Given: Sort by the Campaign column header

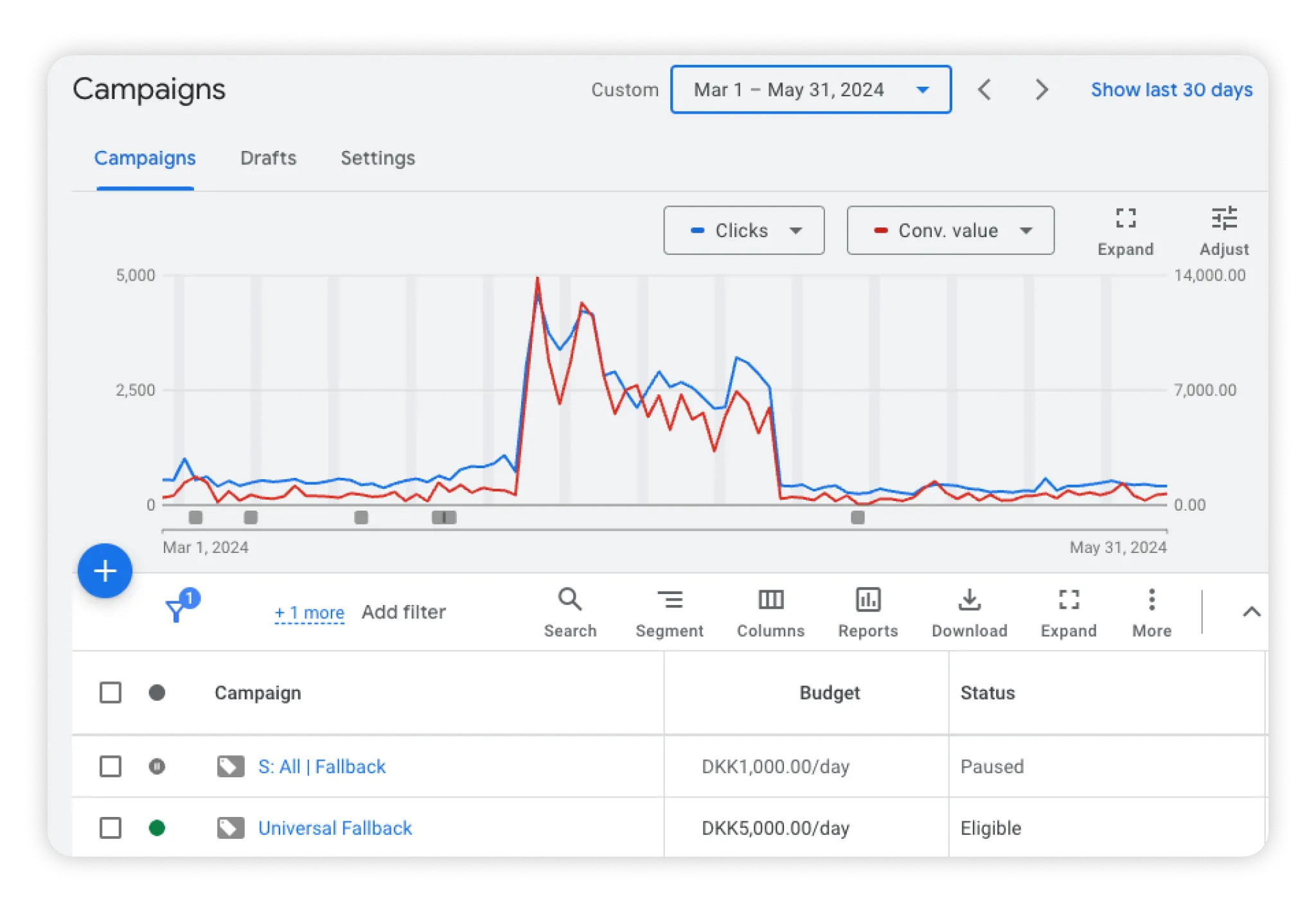Looking at the screenshot, I should click(x=258, y=692).
